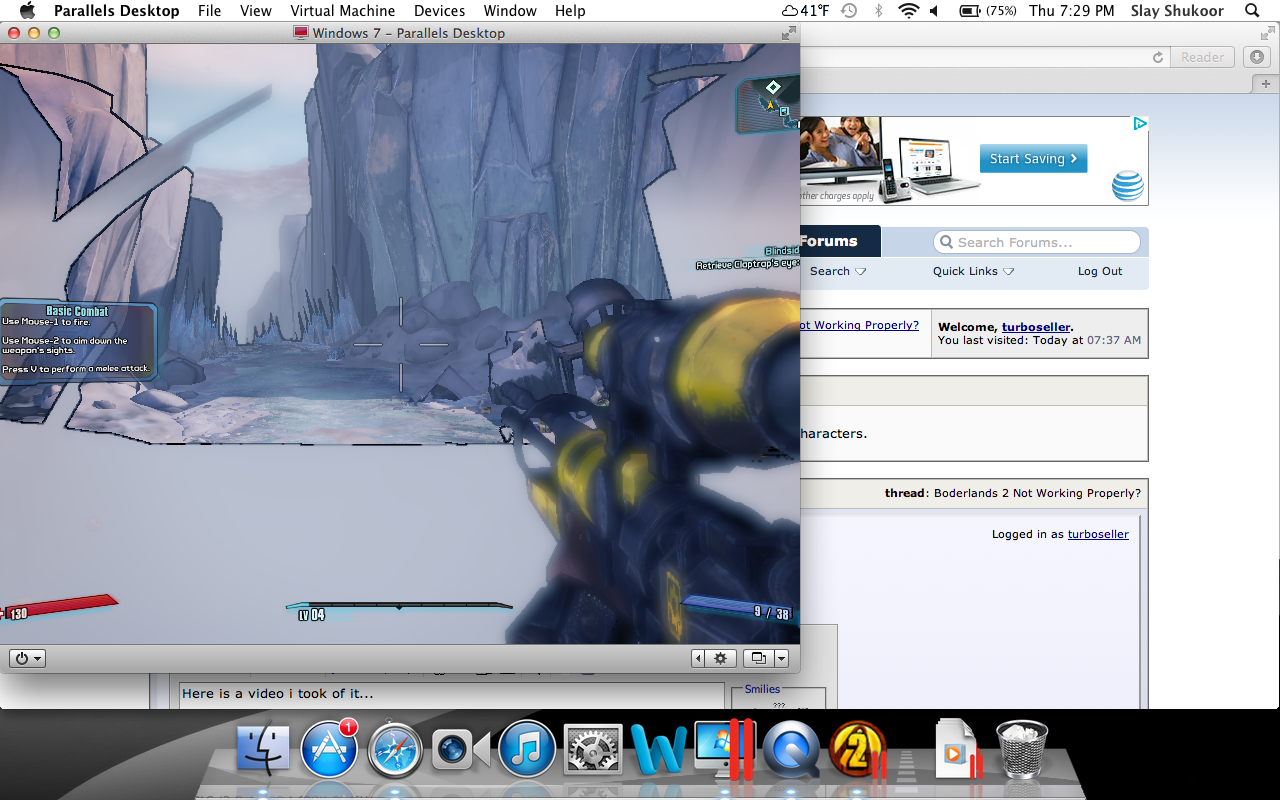Click the AT&T ad info icon
Screen dimensions: 1280x800
point(1140,124)
